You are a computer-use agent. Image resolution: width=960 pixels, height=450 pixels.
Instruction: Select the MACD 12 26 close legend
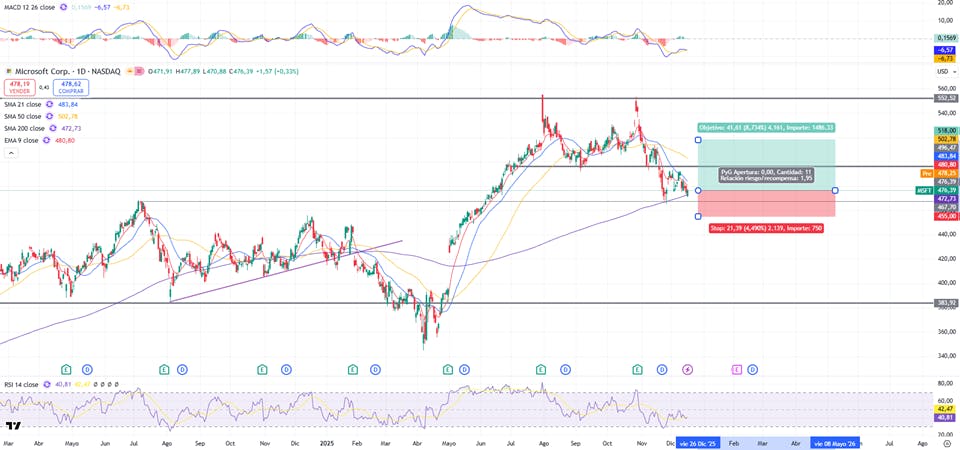click(27, 7)
